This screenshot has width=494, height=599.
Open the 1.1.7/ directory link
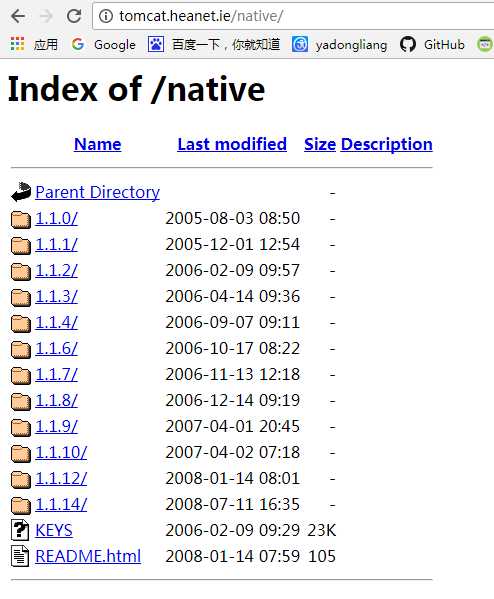(x=57, y=374)
